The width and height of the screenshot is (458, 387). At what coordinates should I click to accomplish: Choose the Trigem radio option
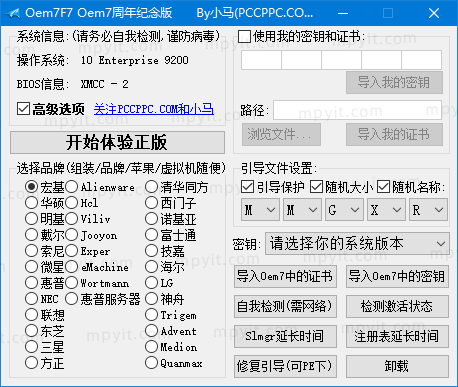[151, 314]
